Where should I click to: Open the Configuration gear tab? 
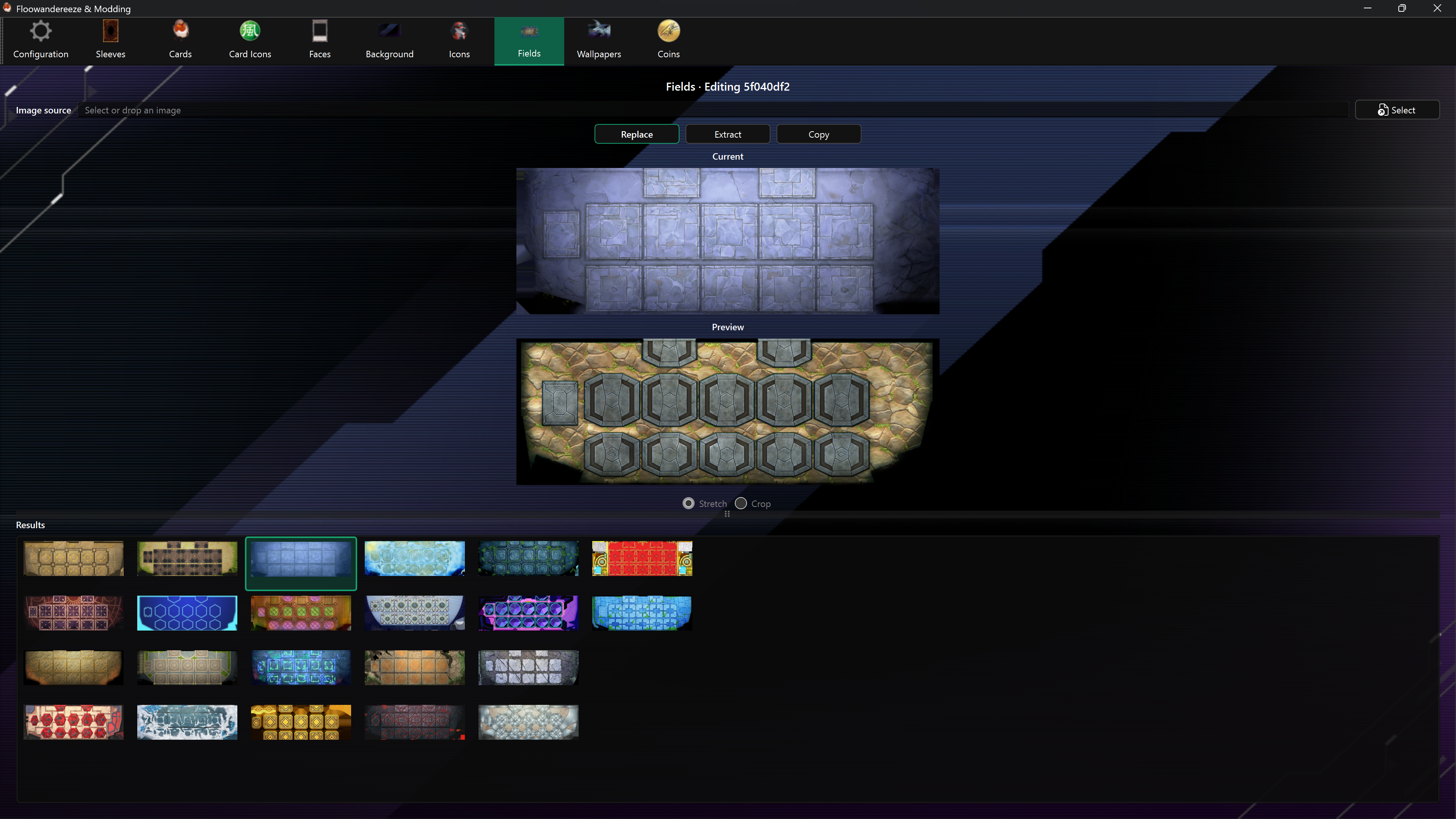click(x=41, y=41)
